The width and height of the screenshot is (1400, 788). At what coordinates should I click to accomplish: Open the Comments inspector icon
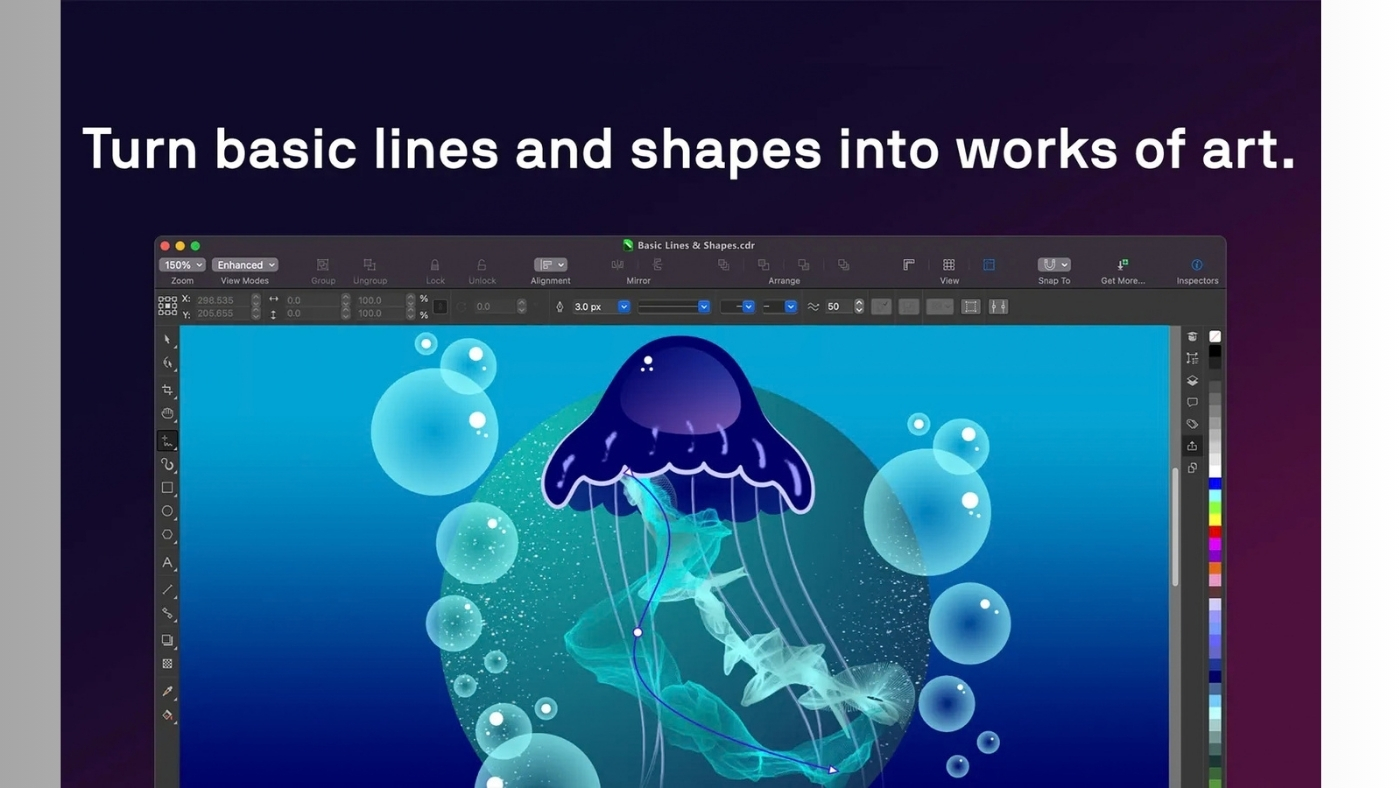[x=1192, y=402]
